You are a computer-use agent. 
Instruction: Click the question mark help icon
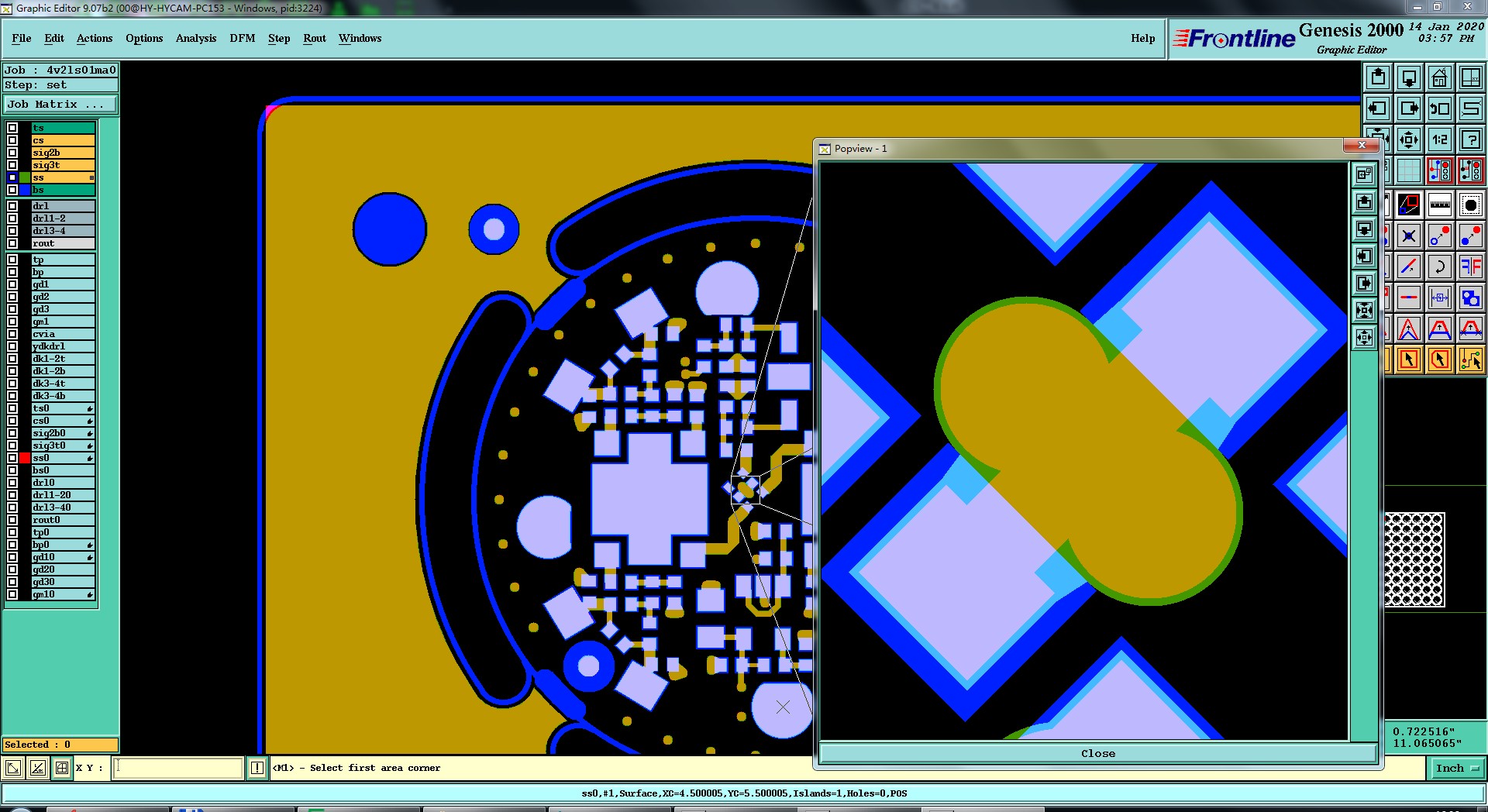click(1471, 139)
